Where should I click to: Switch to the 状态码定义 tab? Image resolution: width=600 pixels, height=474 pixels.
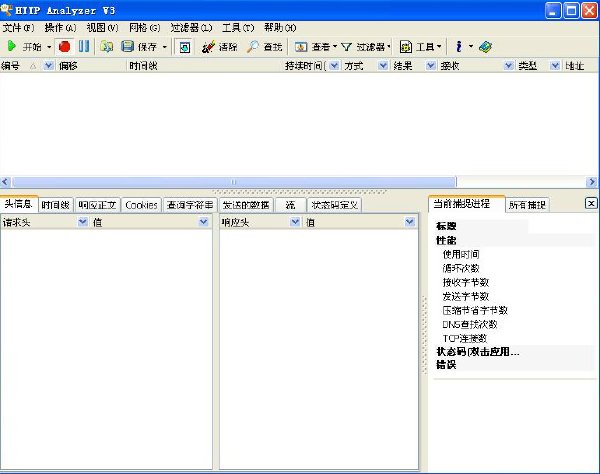point(334,205)
